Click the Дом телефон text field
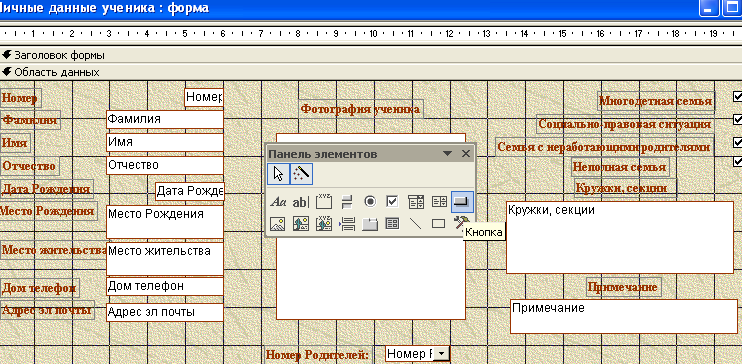742x364 pixels. 165,286
